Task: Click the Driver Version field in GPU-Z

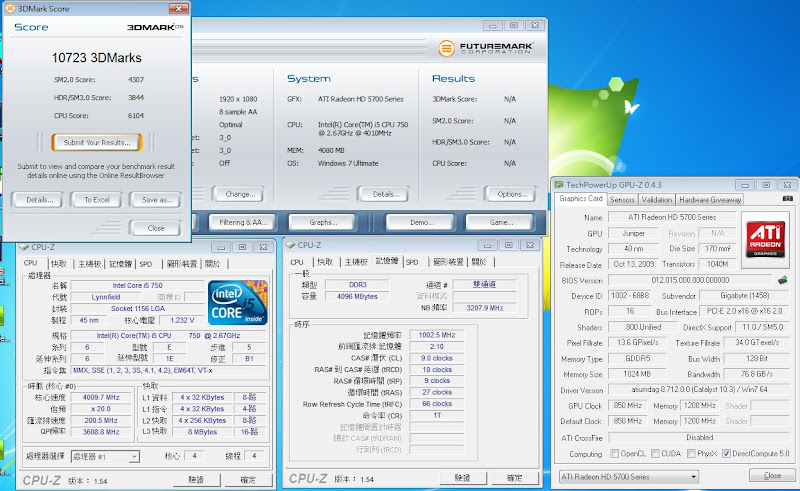Action: pyautogui.click(x=698, y=389)
